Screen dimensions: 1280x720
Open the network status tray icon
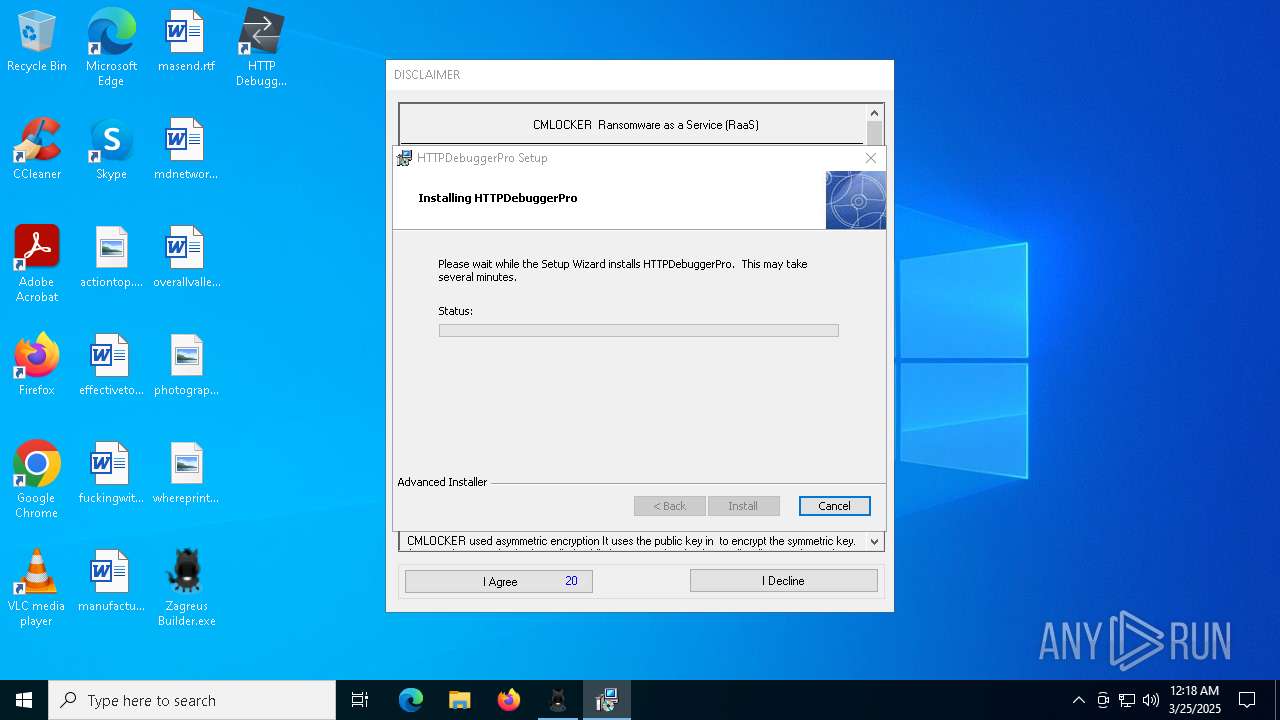click(x=1127, y=700)
